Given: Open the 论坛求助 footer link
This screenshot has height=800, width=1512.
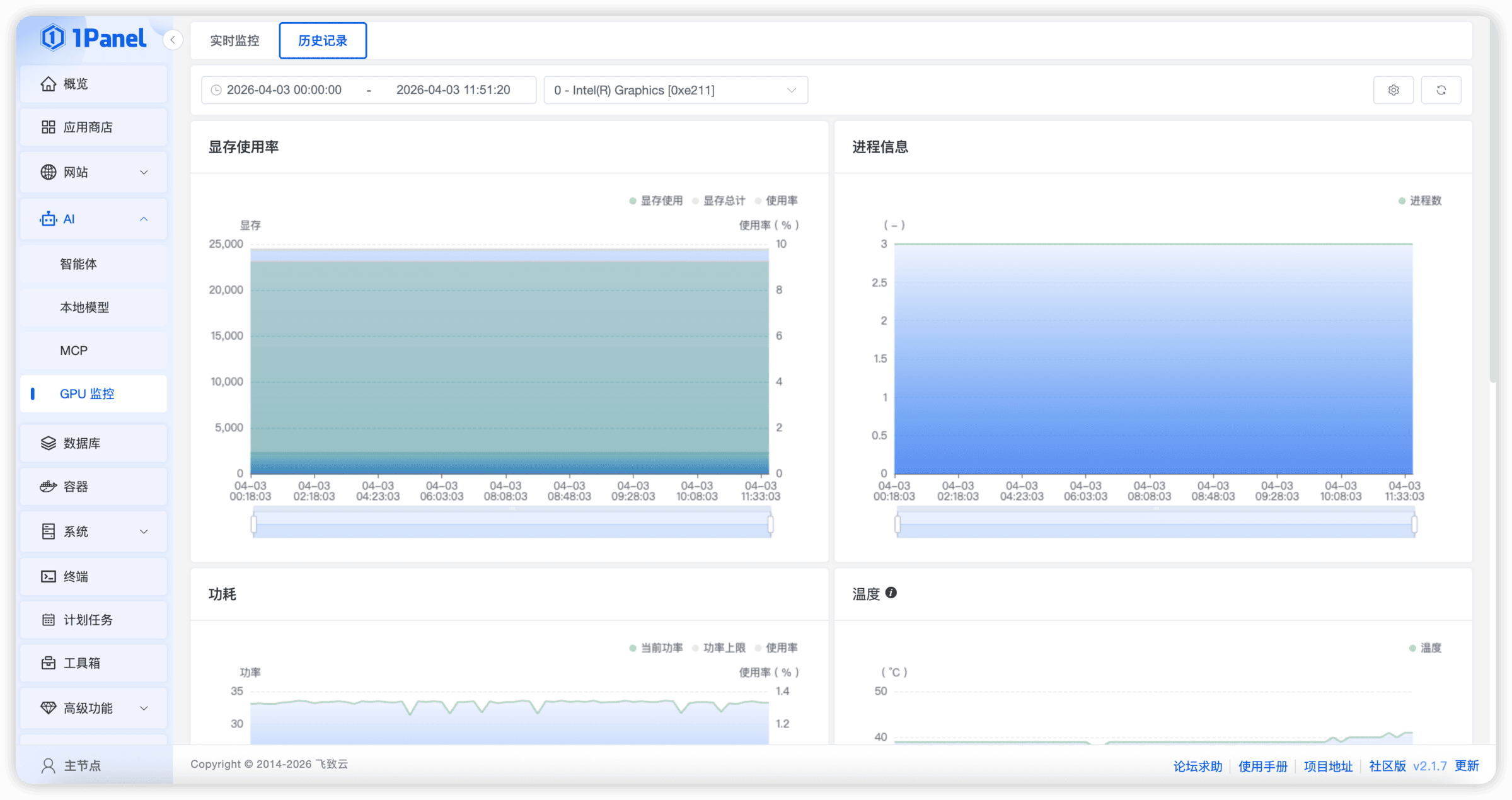Looking at the screenshot, I should click(1197, 766).
